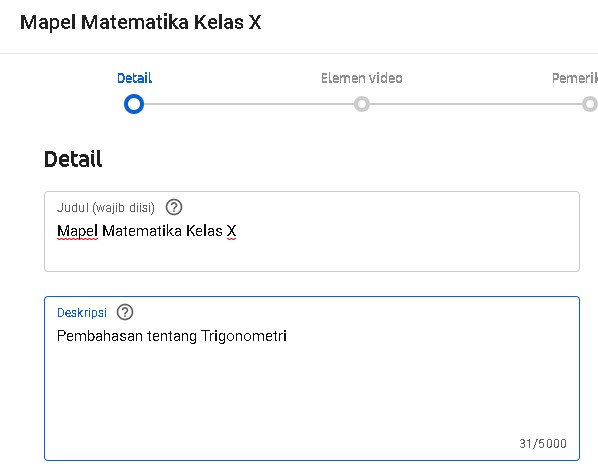Open the help icon next to Judul

coord(174,207)
